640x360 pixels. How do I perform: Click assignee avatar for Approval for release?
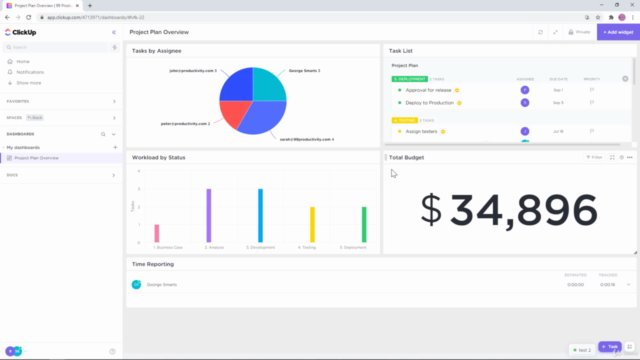click(x=525, y=90)
